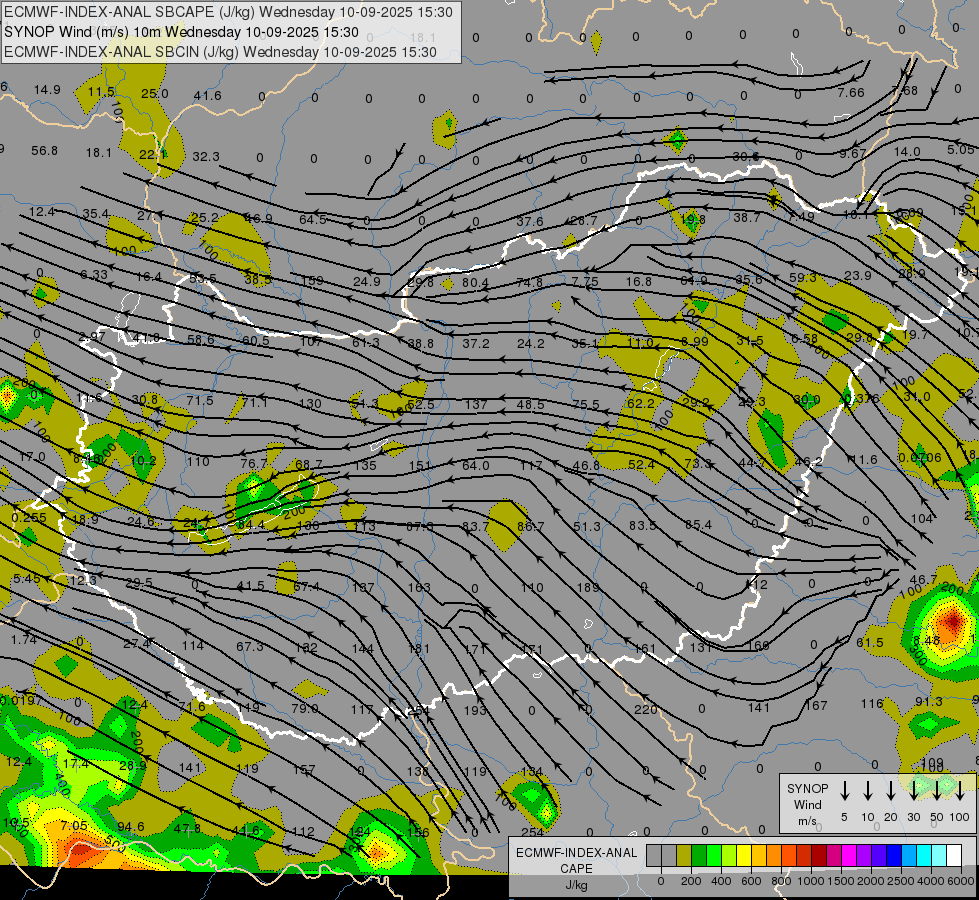
Task: Click the map value 7.66
Action: (851, 92)
